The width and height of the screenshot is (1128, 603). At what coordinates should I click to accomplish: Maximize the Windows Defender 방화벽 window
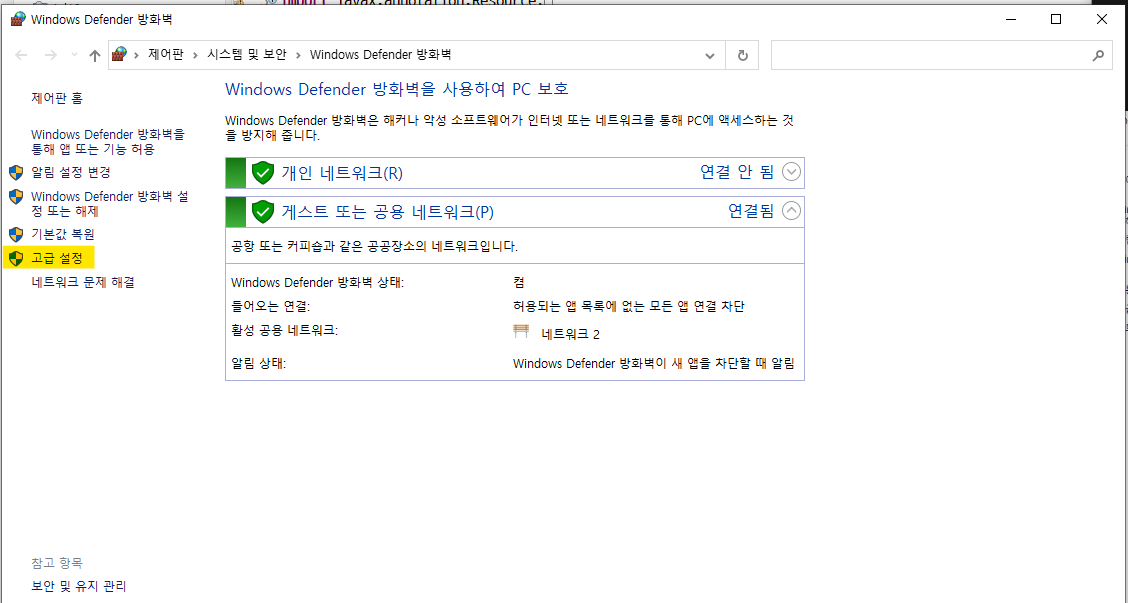coord(1056,19)
